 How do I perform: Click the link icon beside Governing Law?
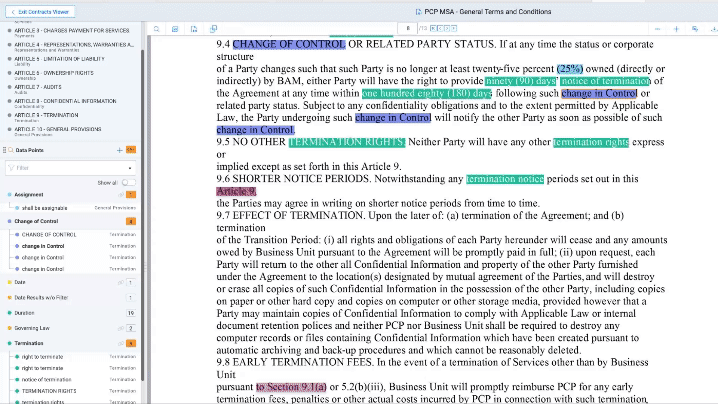(119, 327)
